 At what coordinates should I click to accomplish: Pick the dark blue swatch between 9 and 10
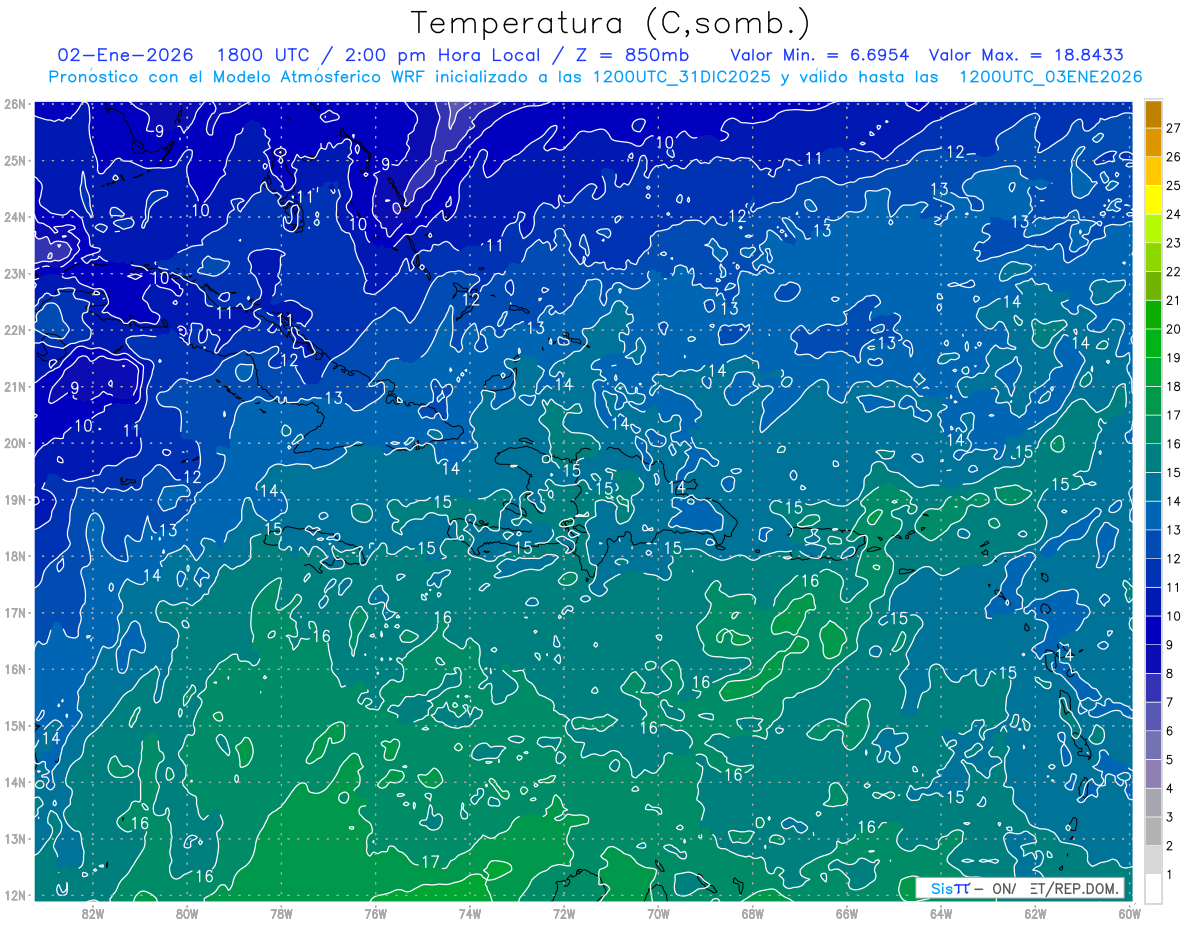tap(1153, 629)
